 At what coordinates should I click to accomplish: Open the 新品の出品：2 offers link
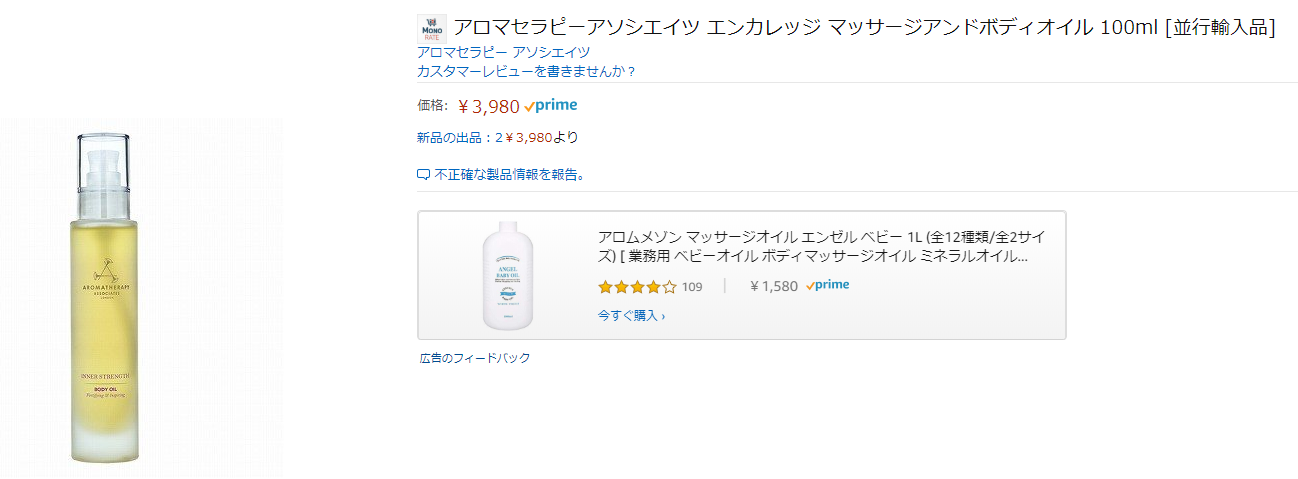coord(459,137)
